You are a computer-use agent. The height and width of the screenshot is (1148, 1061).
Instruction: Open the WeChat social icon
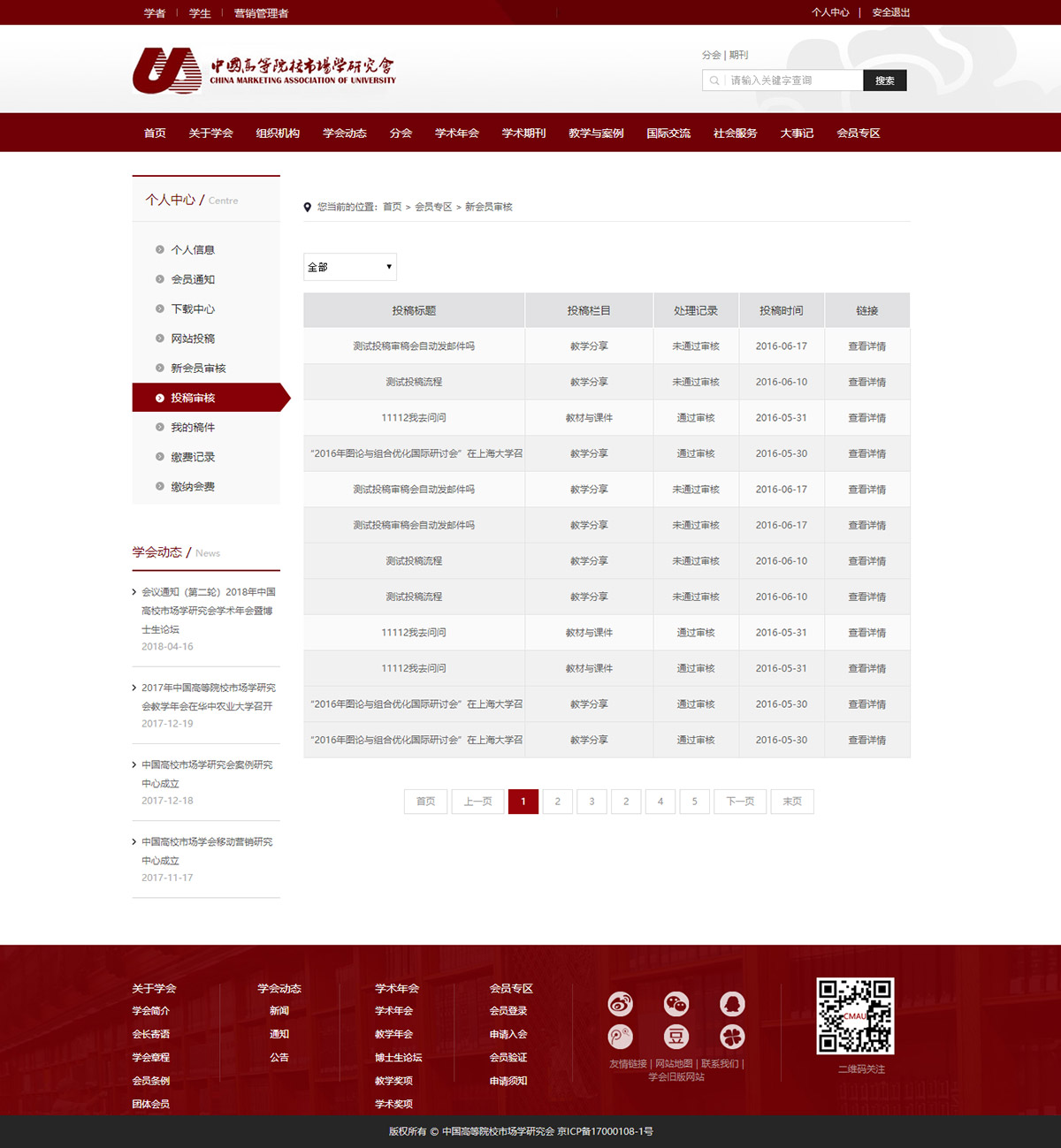coord(676,1004)
